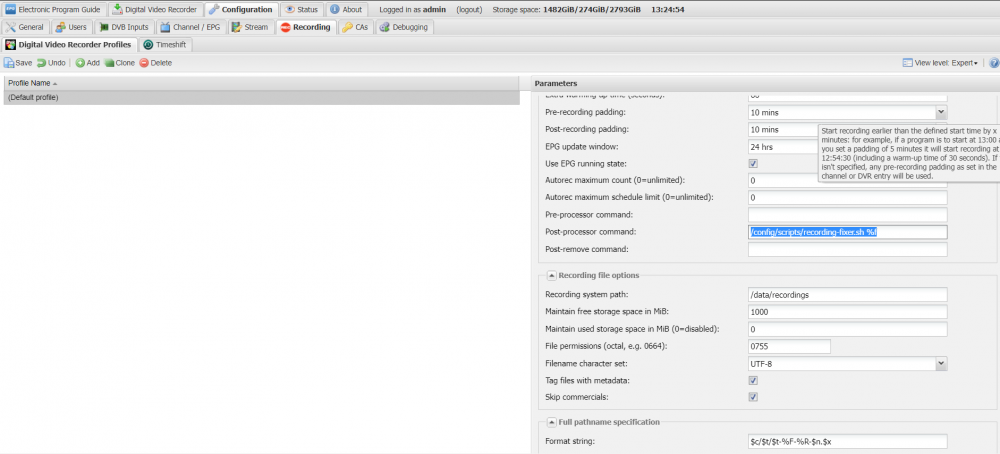The width and height of the screenshot is (1000, 454).
Task: Click the Digital Video Recorder tab icon
Action: click(117, 10)
